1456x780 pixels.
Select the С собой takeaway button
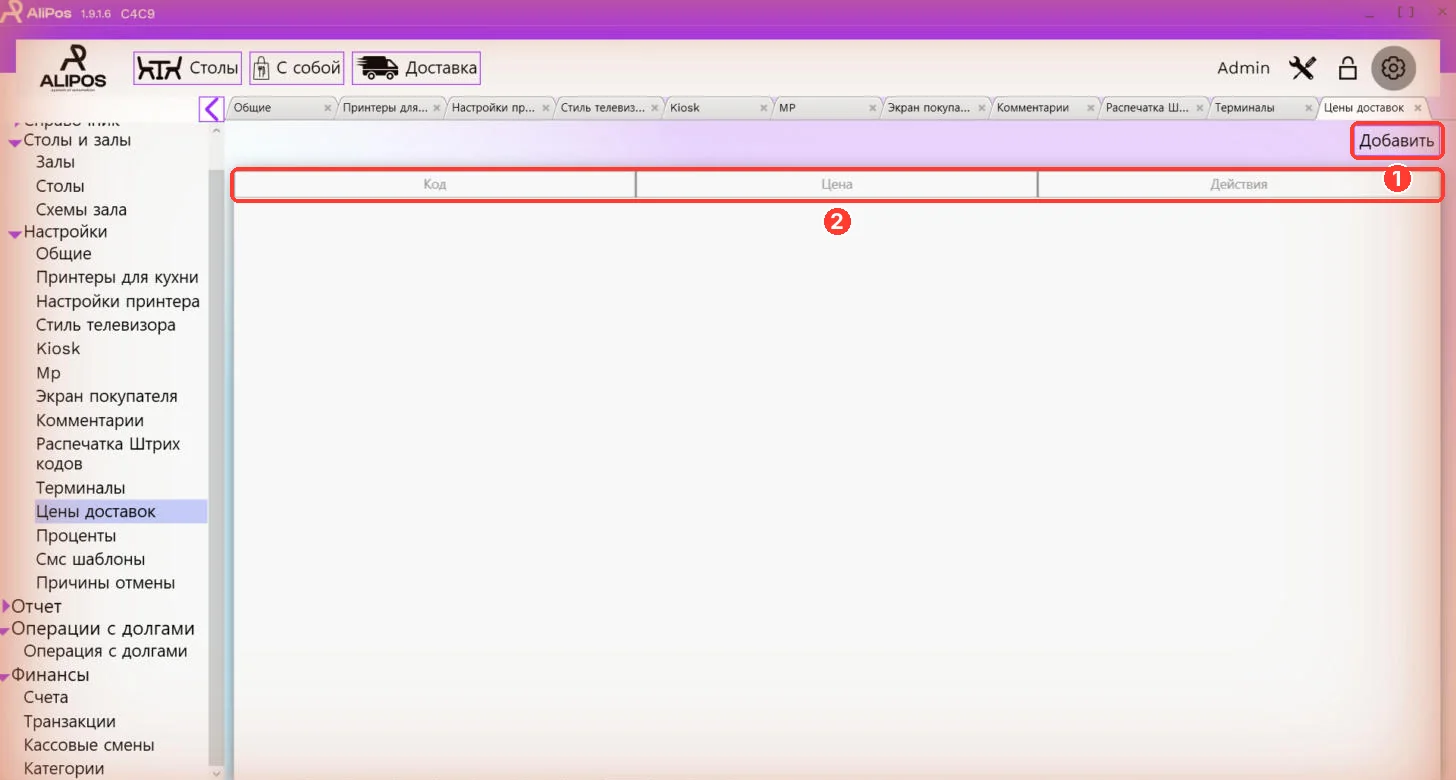tap(297, 68)
